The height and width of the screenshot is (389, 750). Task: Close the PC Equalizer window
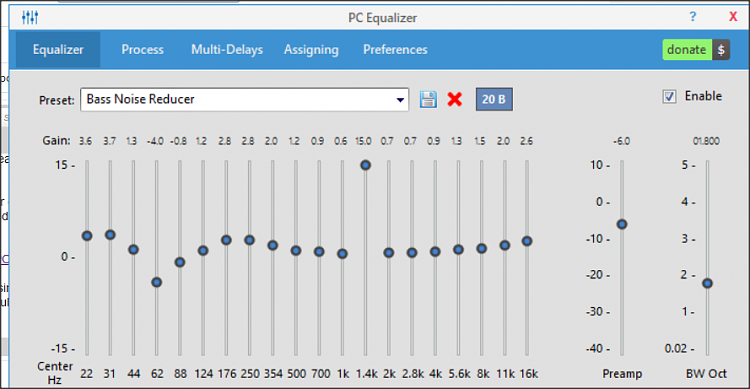pos(733,17)
